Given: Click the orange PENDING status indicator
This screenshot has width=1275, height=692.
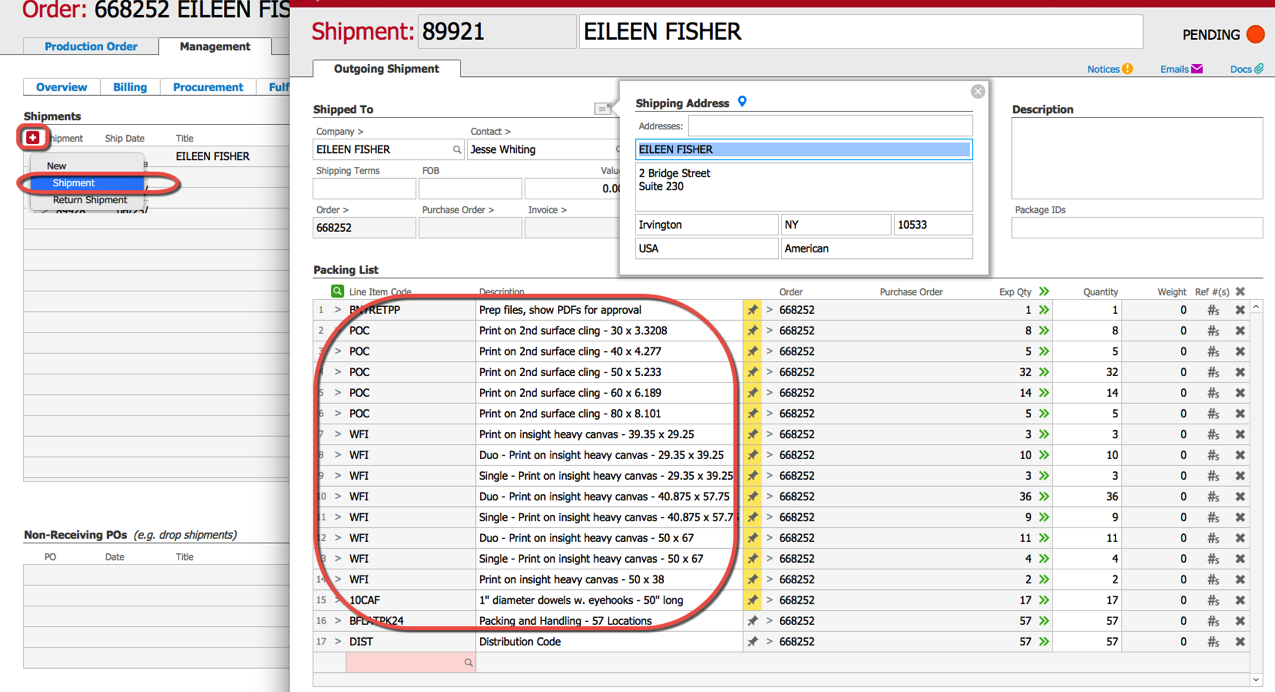Looking at the screenshot, I should click(1255, 34).
